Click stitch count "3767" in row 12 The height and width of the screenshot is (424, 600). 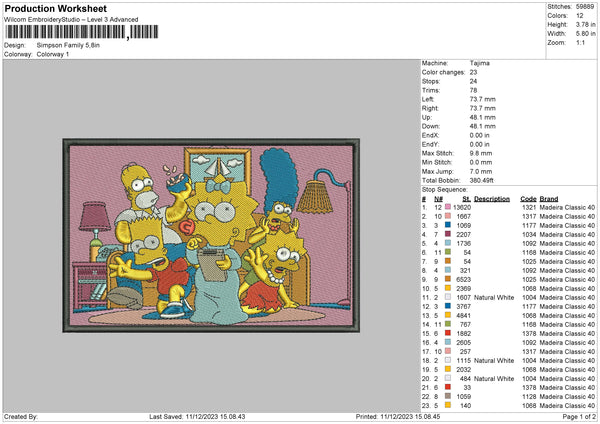click(x=463, y=307)
